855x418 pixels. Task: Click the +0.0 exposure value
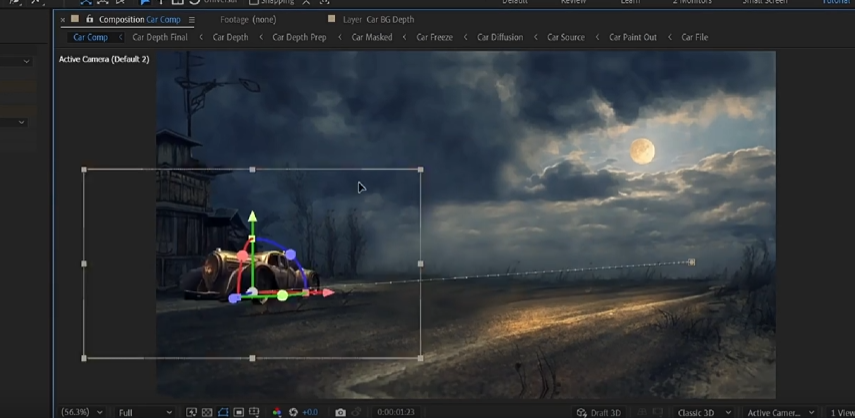(310, 413)
